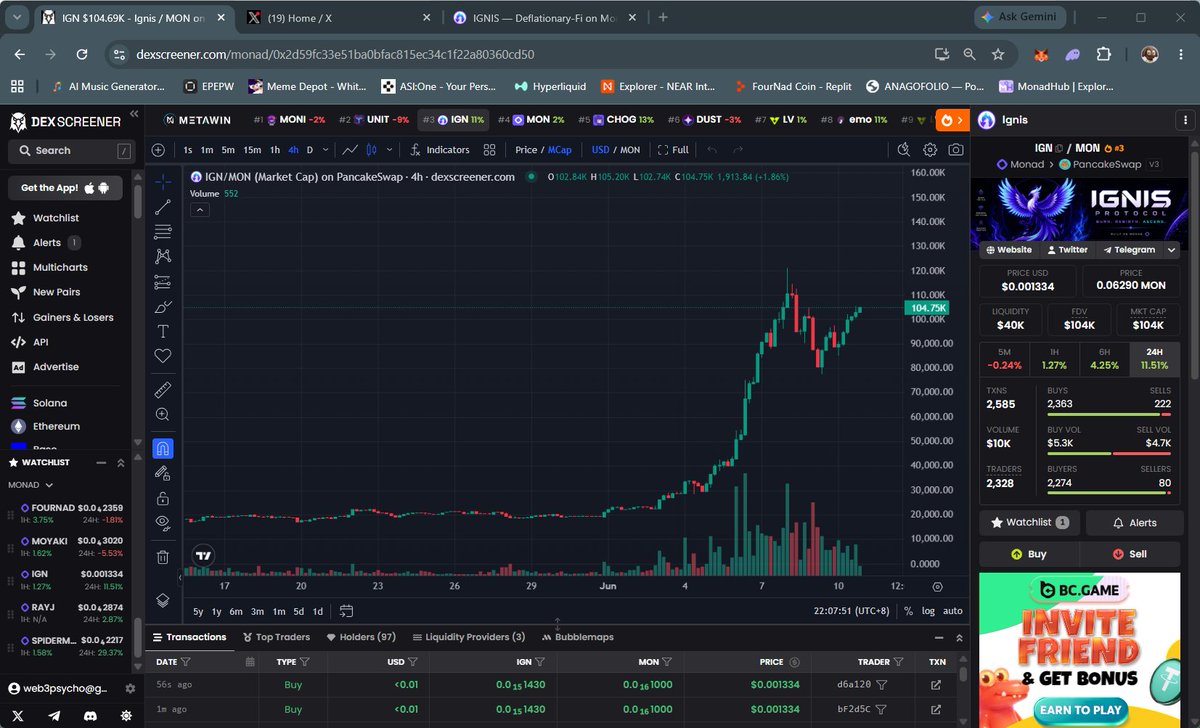Collapse the Volume indicator legend chevron
Screen dimensions: 1200x728
pyautogui.click(x=200, y=210)
